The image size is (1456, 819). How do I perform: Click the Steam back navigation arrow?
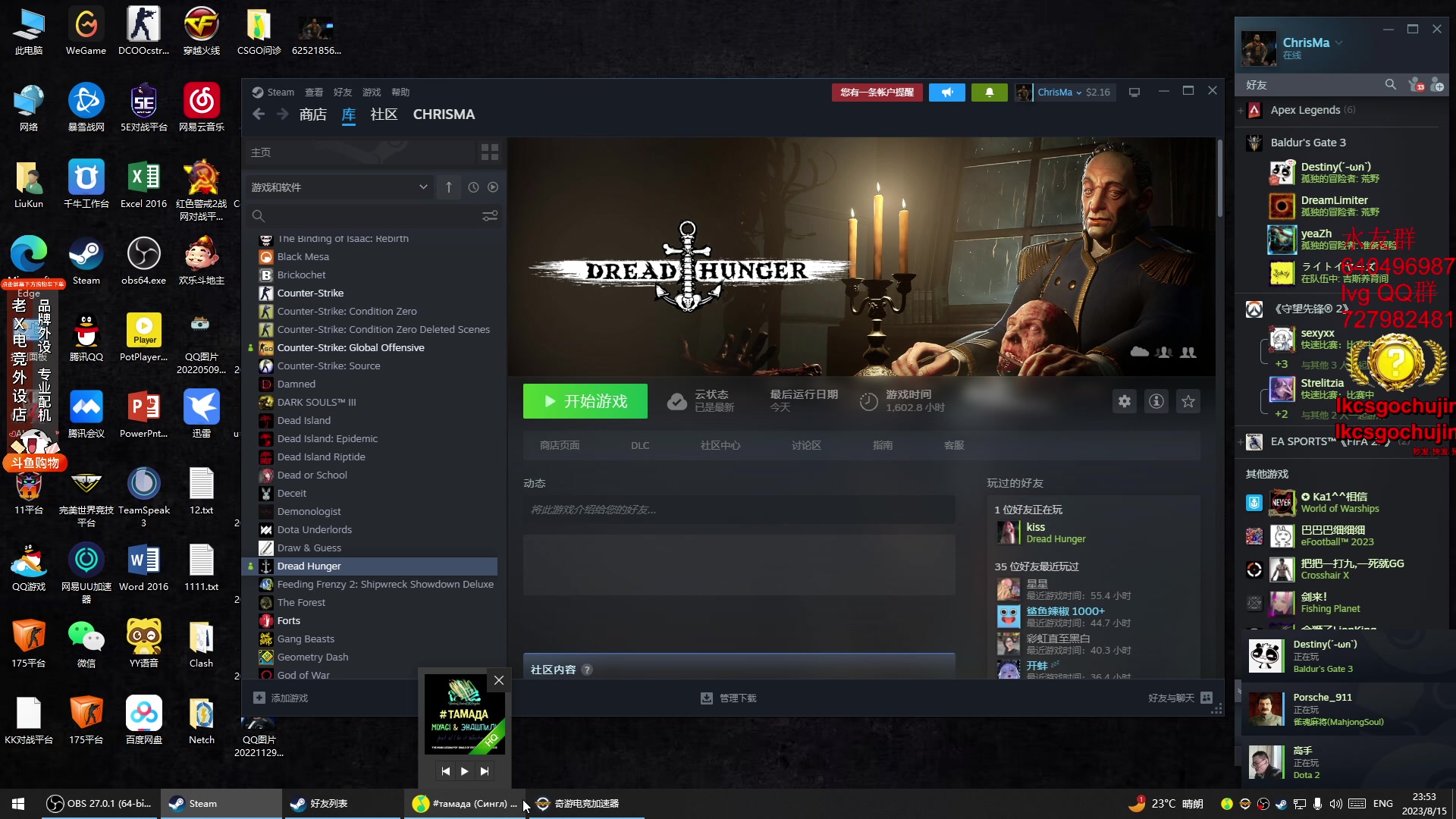259,114
